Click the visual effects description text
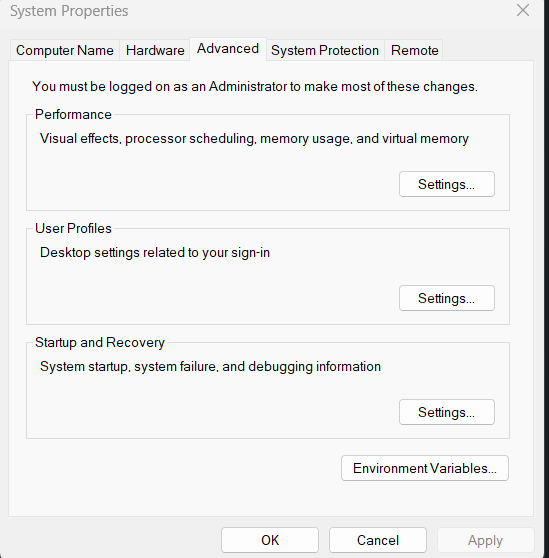Viewport: 549px width, 558px height. tap(254, 138)
